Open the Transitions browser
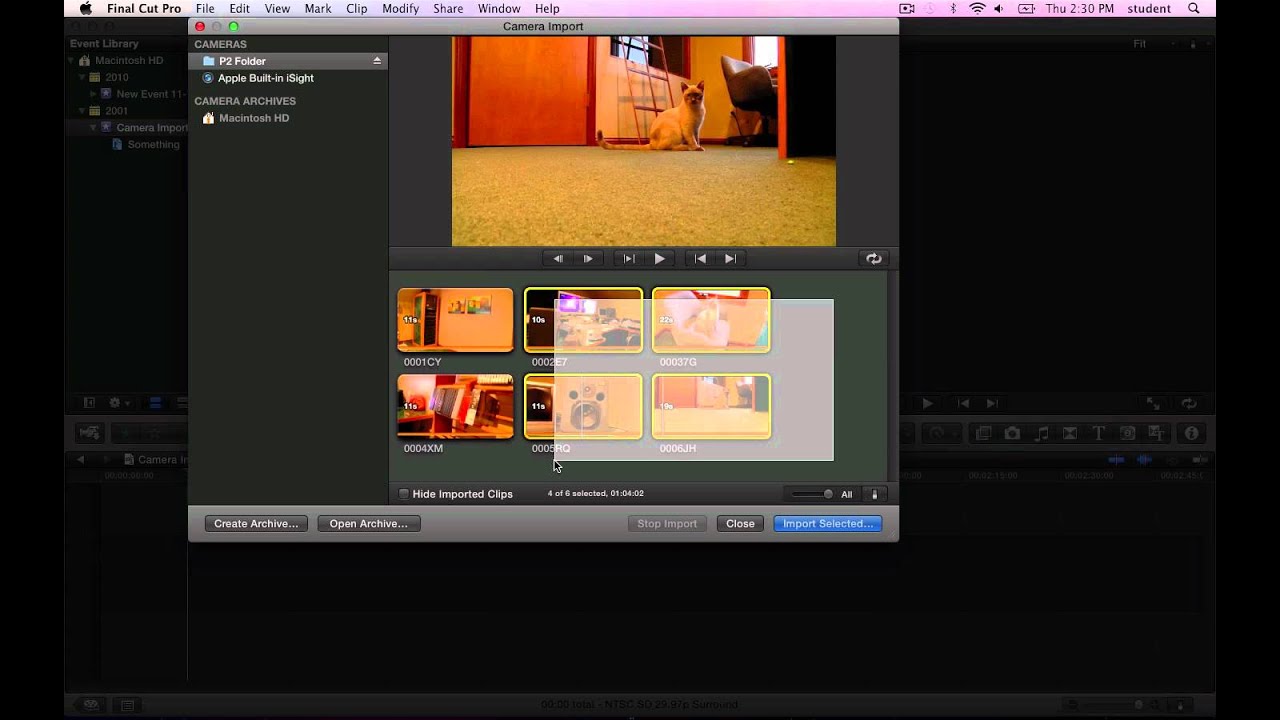The height and width of the screenshot is (720, 1280). (x=1070, y=433)
